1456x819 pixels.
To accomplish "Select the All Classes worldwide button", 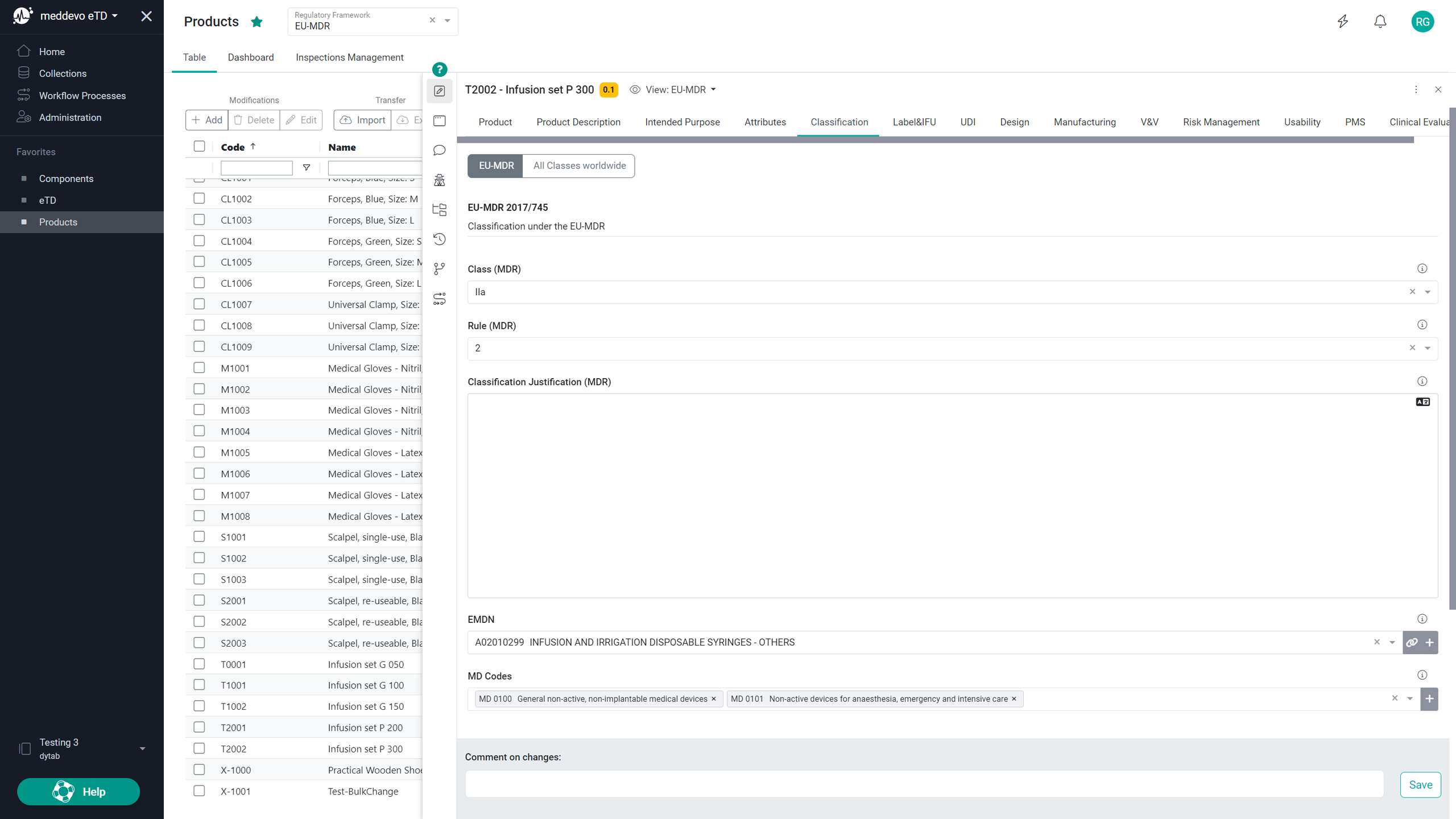I will pos(579,166).
